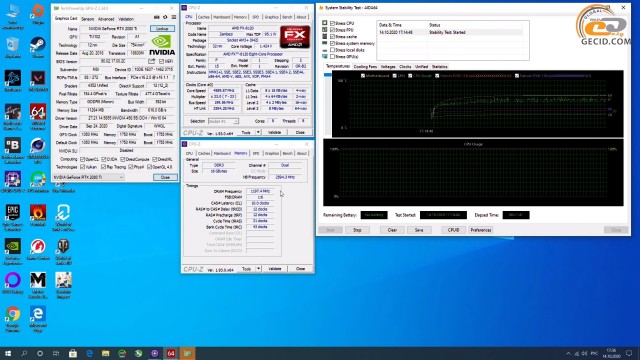Click CPUID button in AIDA64

pos(453,230)
